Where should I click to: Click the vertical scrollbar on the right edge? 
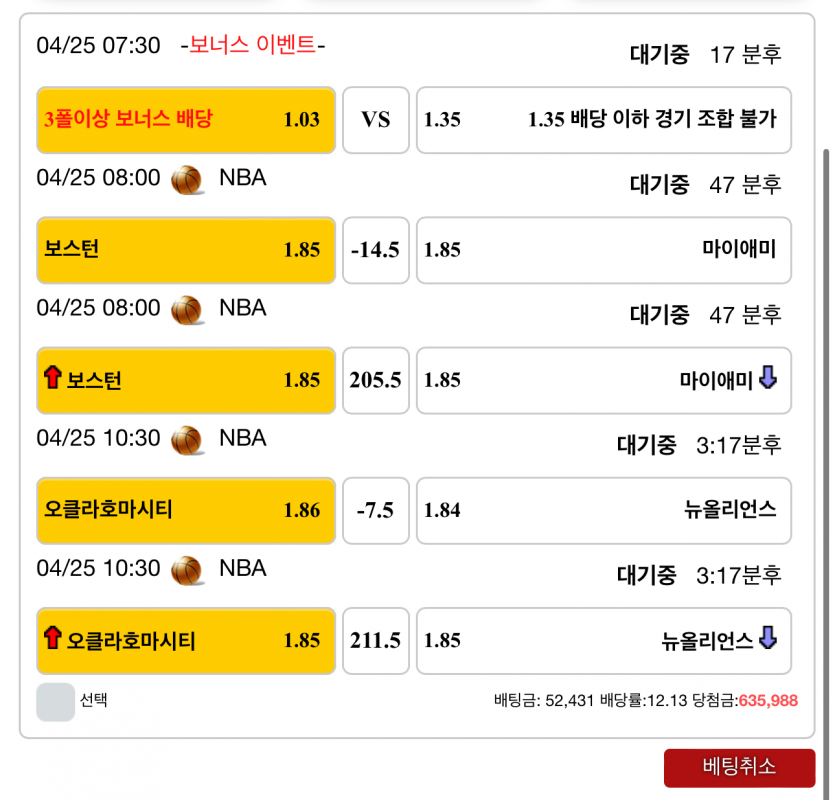(826, 400)
